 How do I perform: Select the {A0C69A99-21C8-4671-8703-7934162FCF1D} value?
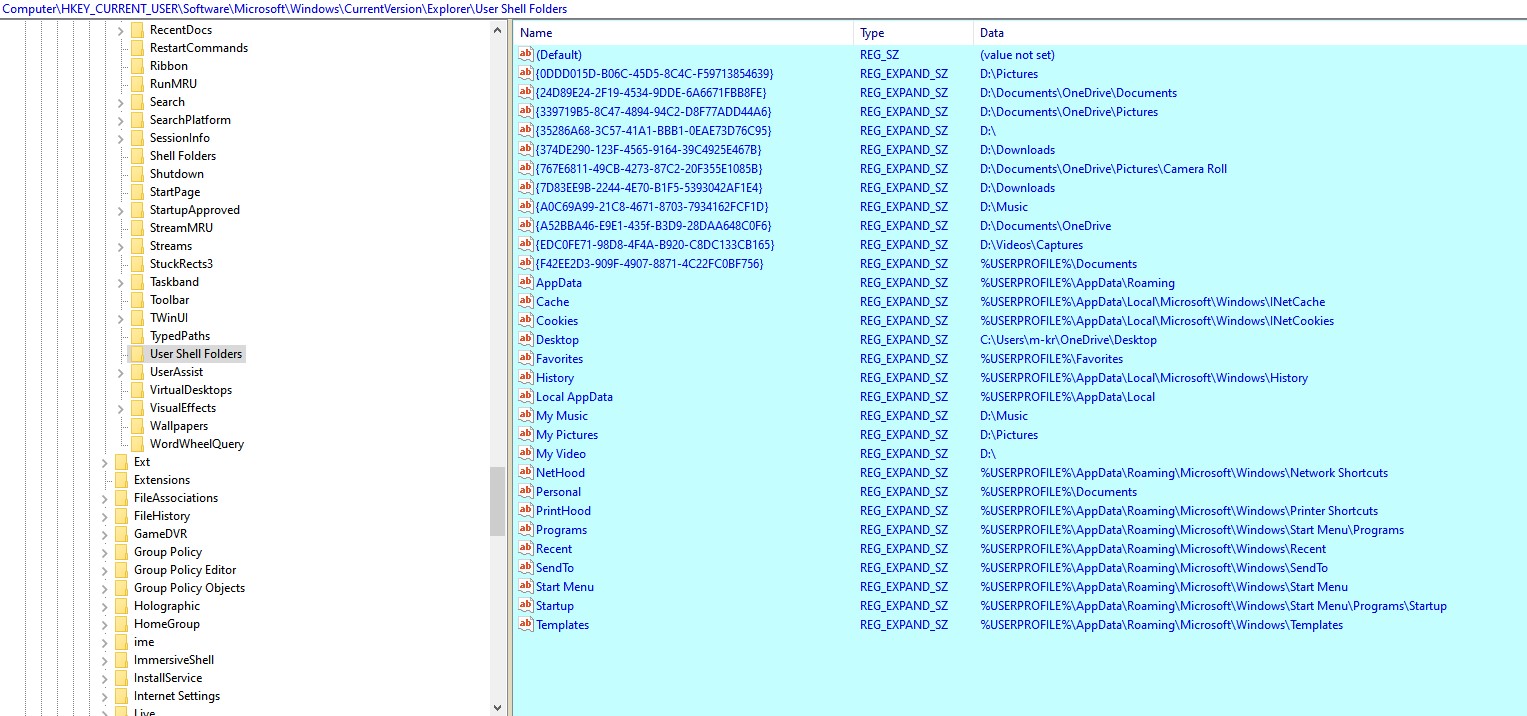[x=652, y=207]
